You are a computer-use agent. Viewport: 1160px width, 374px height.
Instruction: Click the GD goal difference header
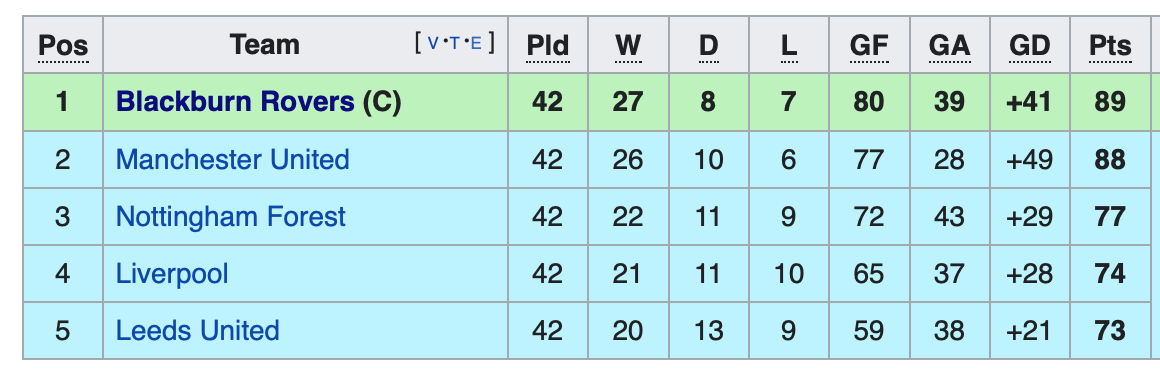click(x=1030, y=46)
